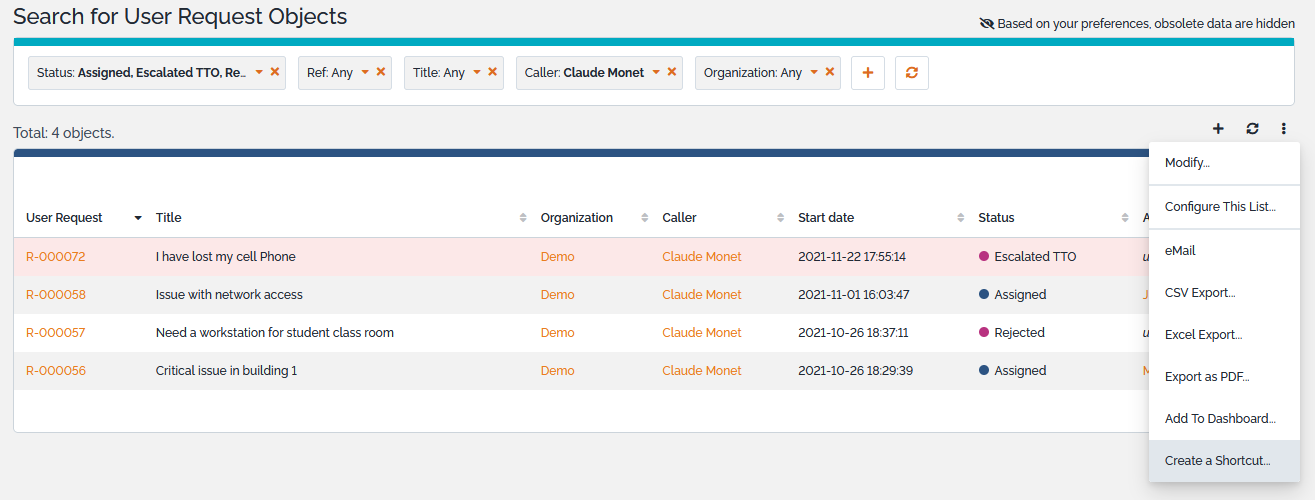Click the plus icon above the list
The height and width of the screenshot is (500, 1315).
point(1218,128)
